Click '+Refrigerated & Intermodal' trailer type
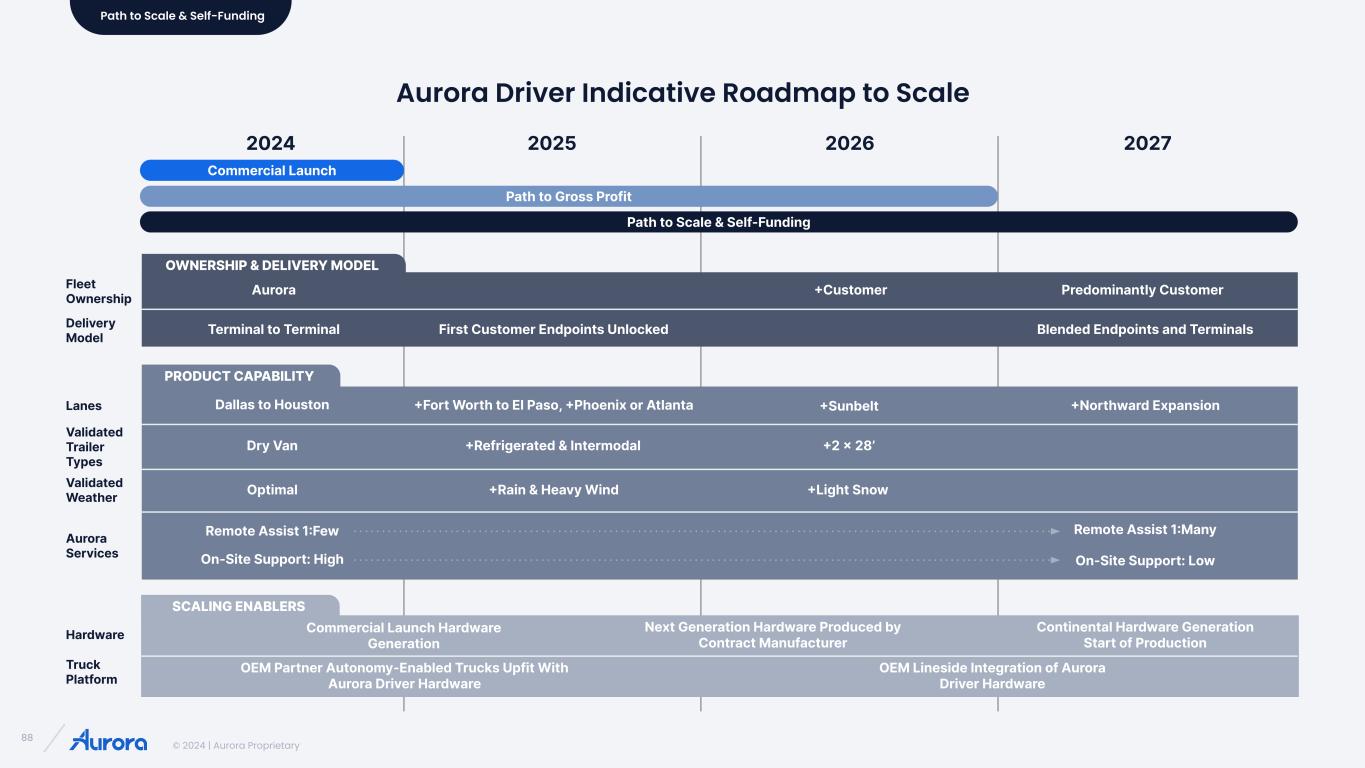Image resolution: width=1365 pixels, height=768 pixels. pyautogui.click(x=553, y=446)
